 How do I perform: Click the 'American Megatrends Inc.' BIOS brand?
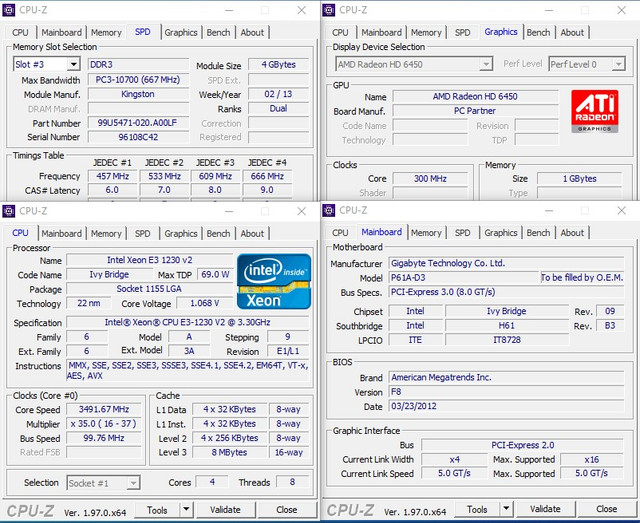pyautogui.click(x=506, y=378)
